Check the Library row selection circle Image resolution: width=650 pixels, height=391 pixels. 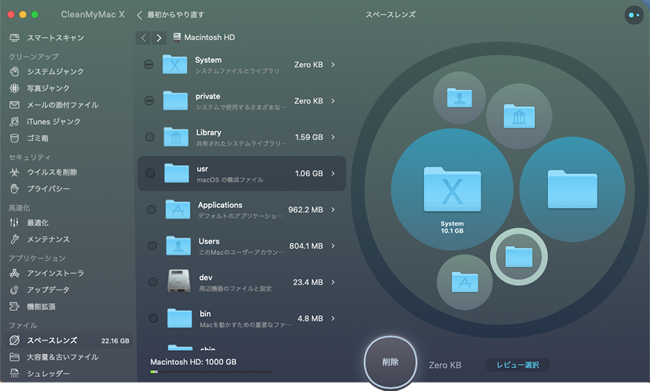pos(150,137)
